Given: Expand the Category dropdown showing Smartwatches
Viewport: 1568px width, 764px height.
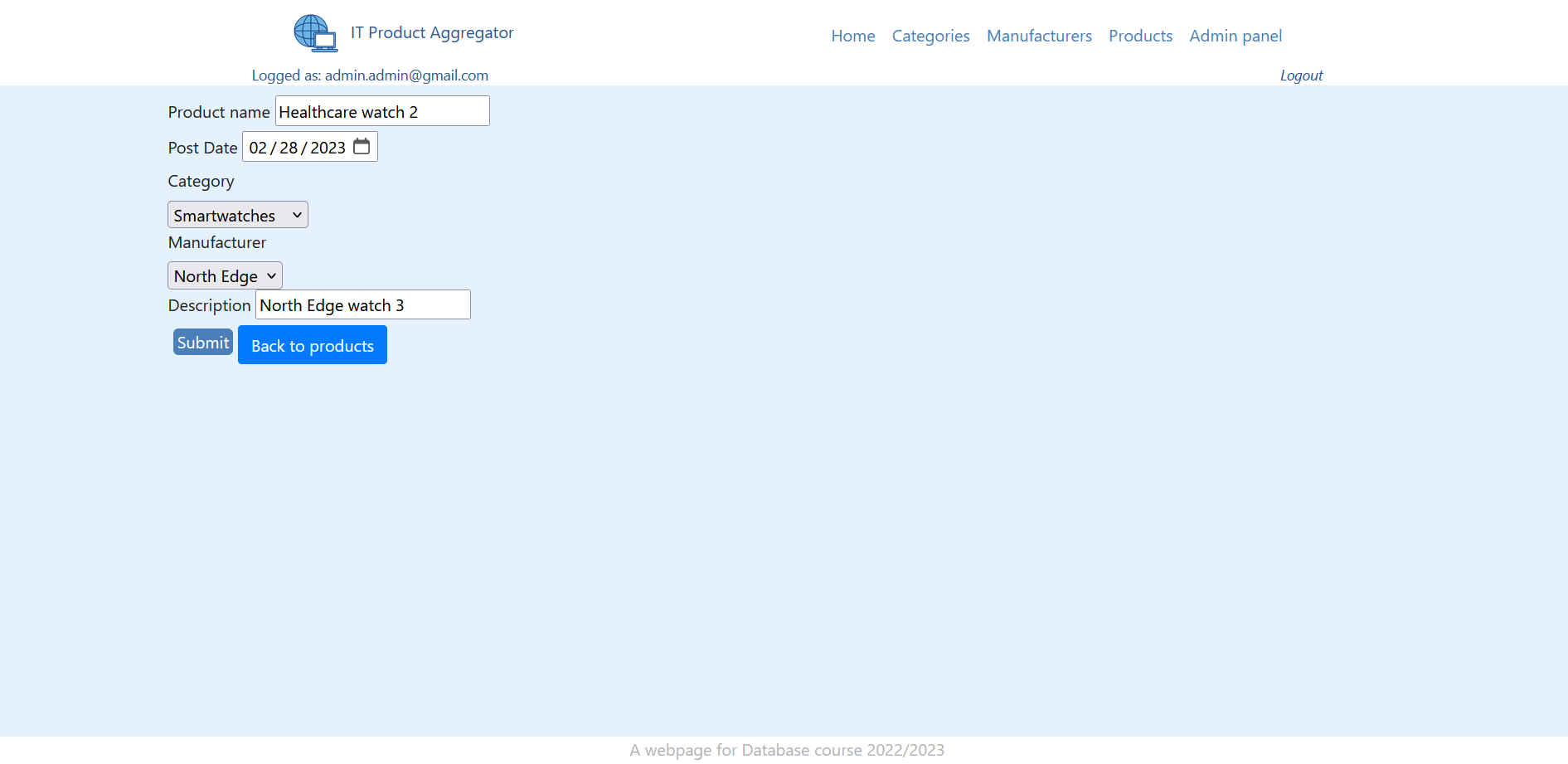Looking at the screenshot, I should (x=237, y=215).
